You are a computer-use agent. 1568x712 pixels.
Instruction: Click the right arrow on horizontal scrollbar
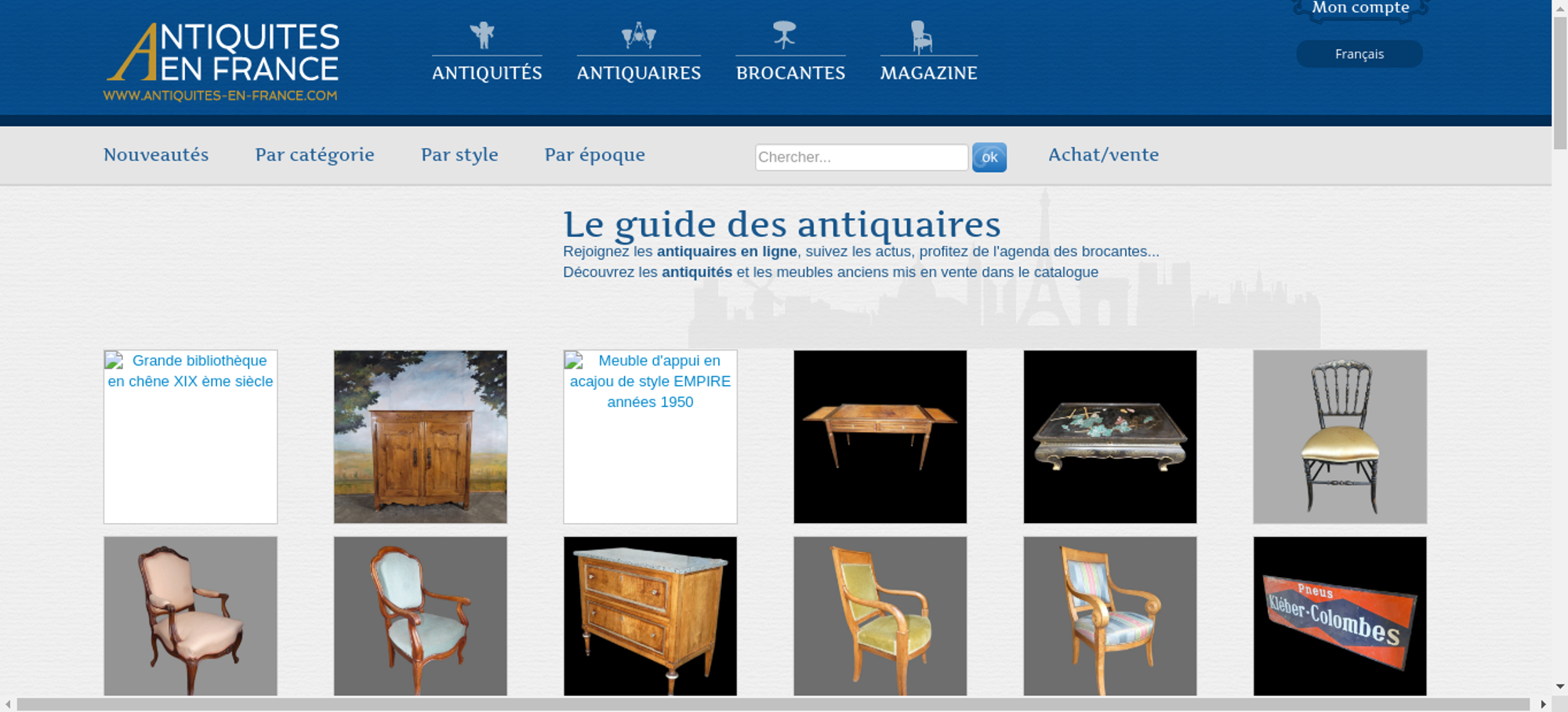1543,704
